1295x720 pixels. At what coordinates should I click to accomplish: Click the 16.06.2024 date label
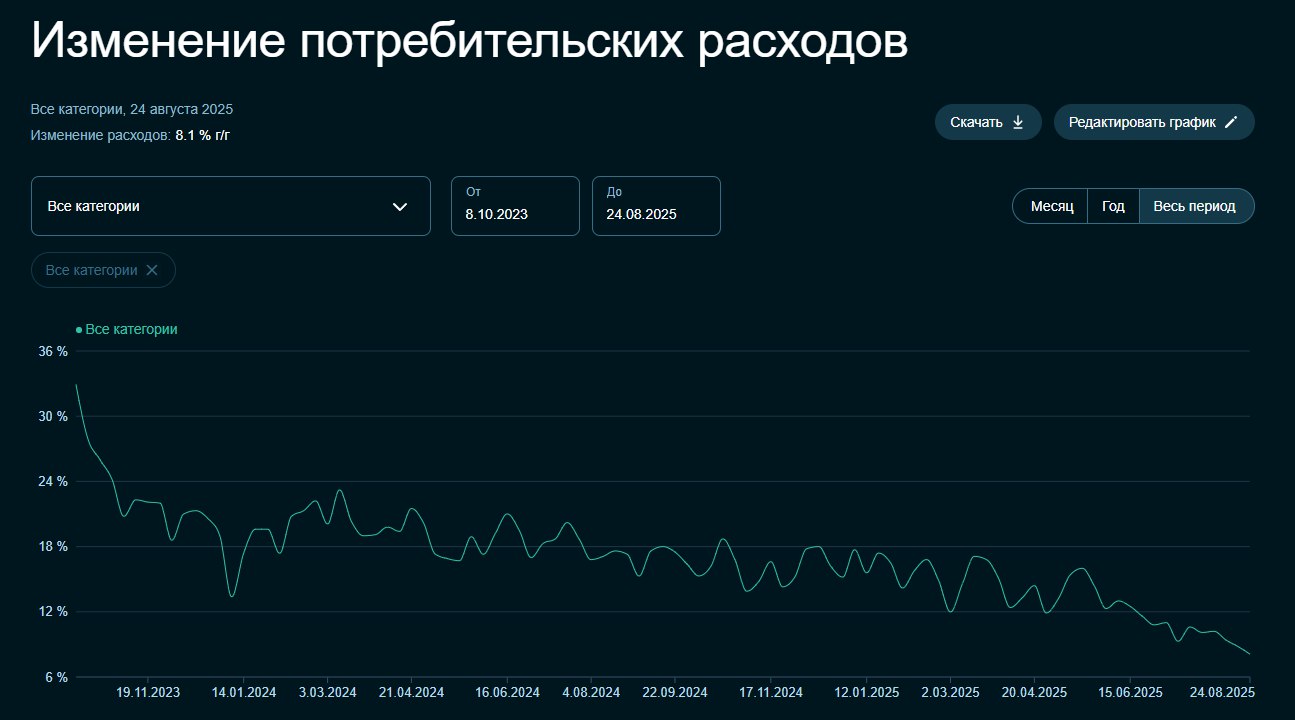(x=507, y=692)
